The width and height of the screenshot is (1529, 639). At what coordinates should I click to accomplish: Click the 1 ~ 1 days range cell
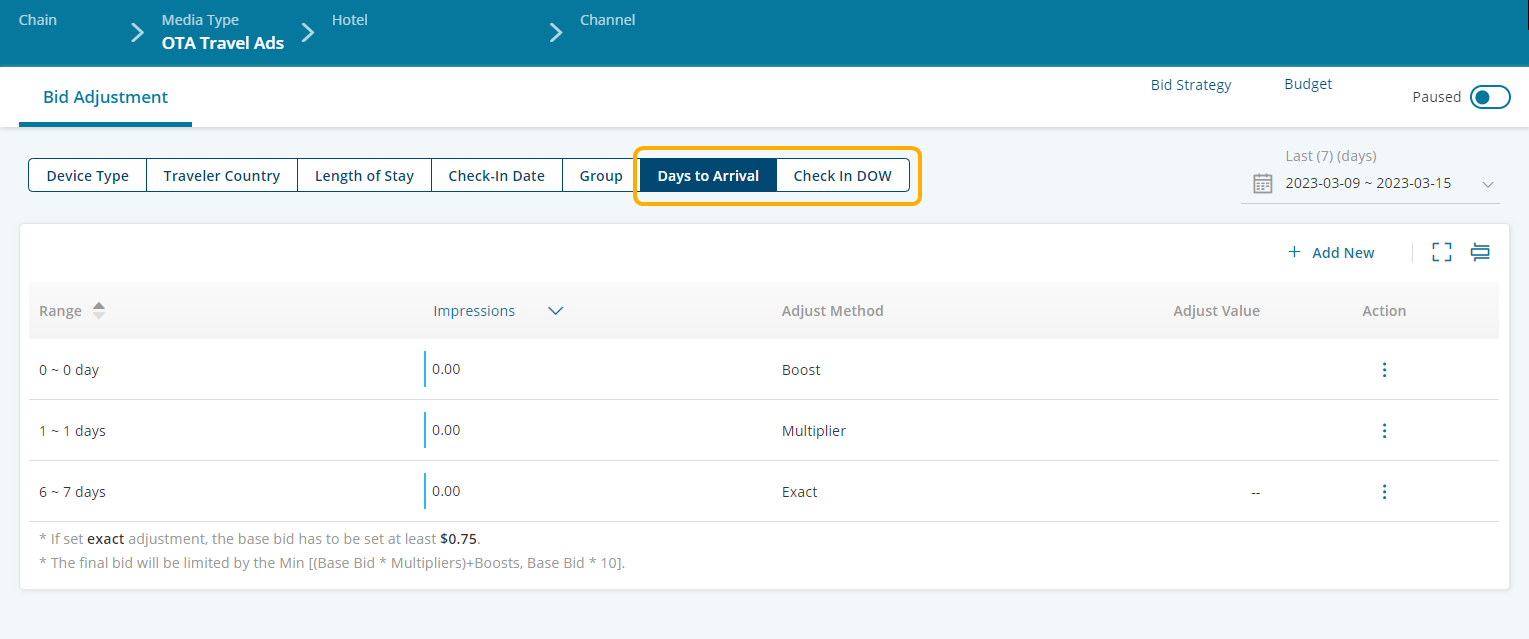[x=73, y=431]
